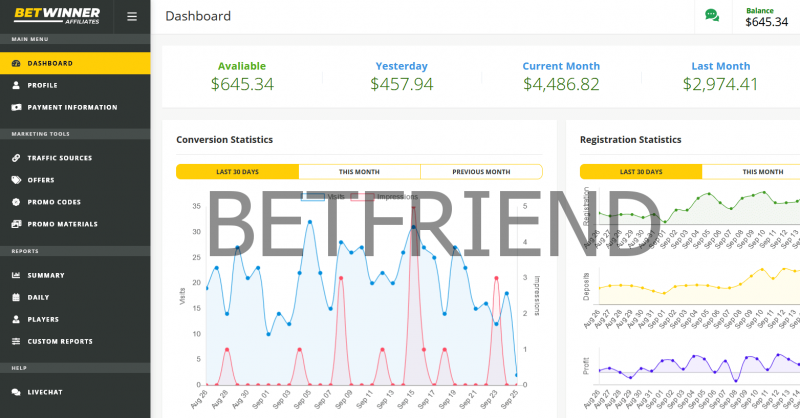Screen dimensions: 800x418
Task: Select Last 30 Days in Registration Statistics
Action: click(641, 171)
